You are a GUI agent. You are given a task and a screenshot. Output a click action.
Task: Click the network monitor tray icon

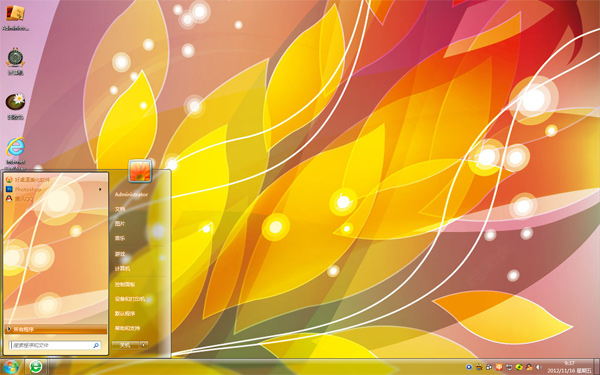click(509, 367)
